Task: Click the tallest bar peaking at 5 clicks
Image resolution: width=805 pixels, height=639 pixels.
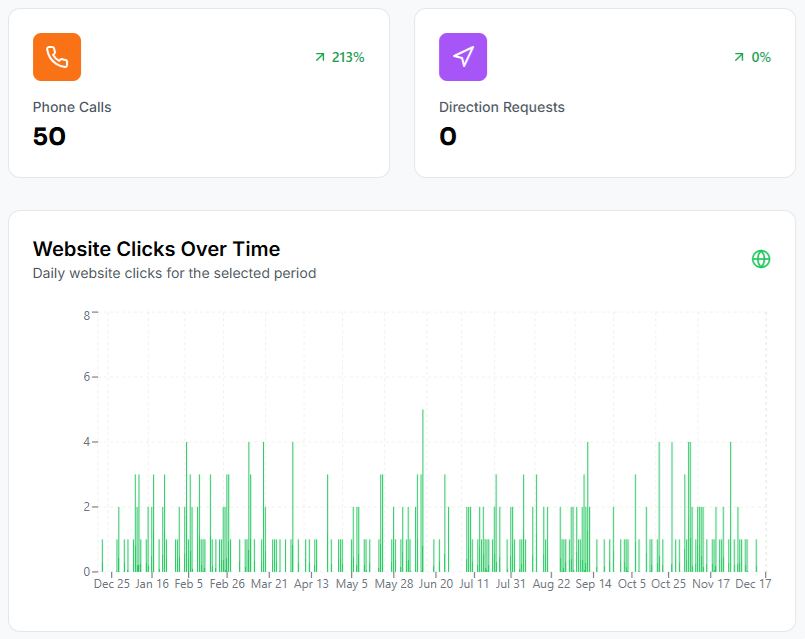Action: pyautogui.click(x=423, y=490)
